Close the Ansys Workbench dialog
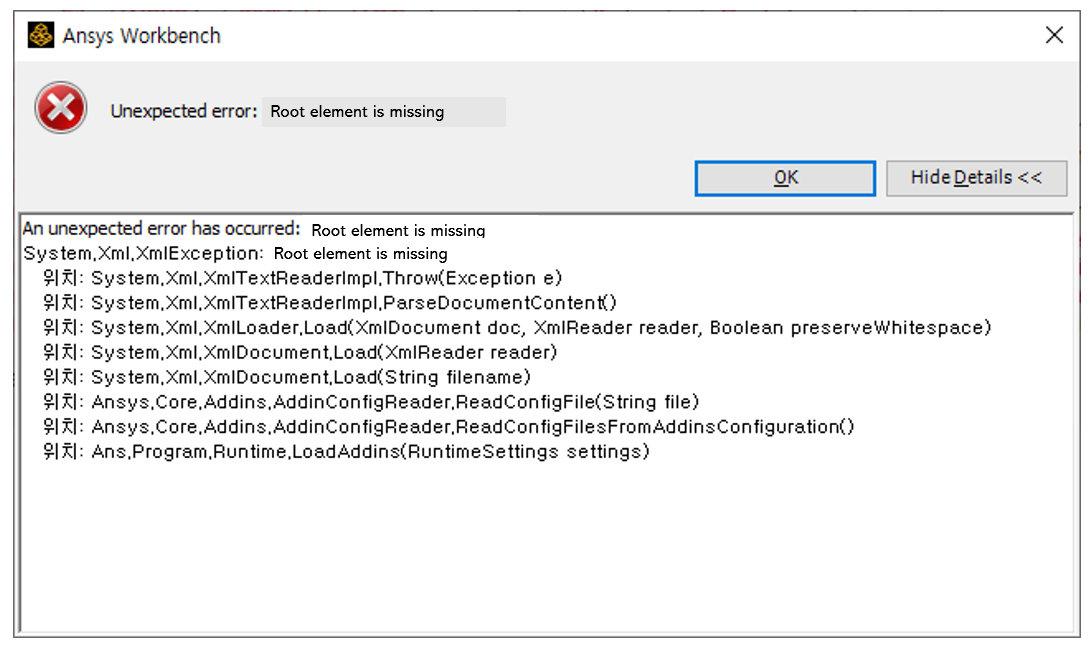1090x646 pixels. click(1054, 35)
